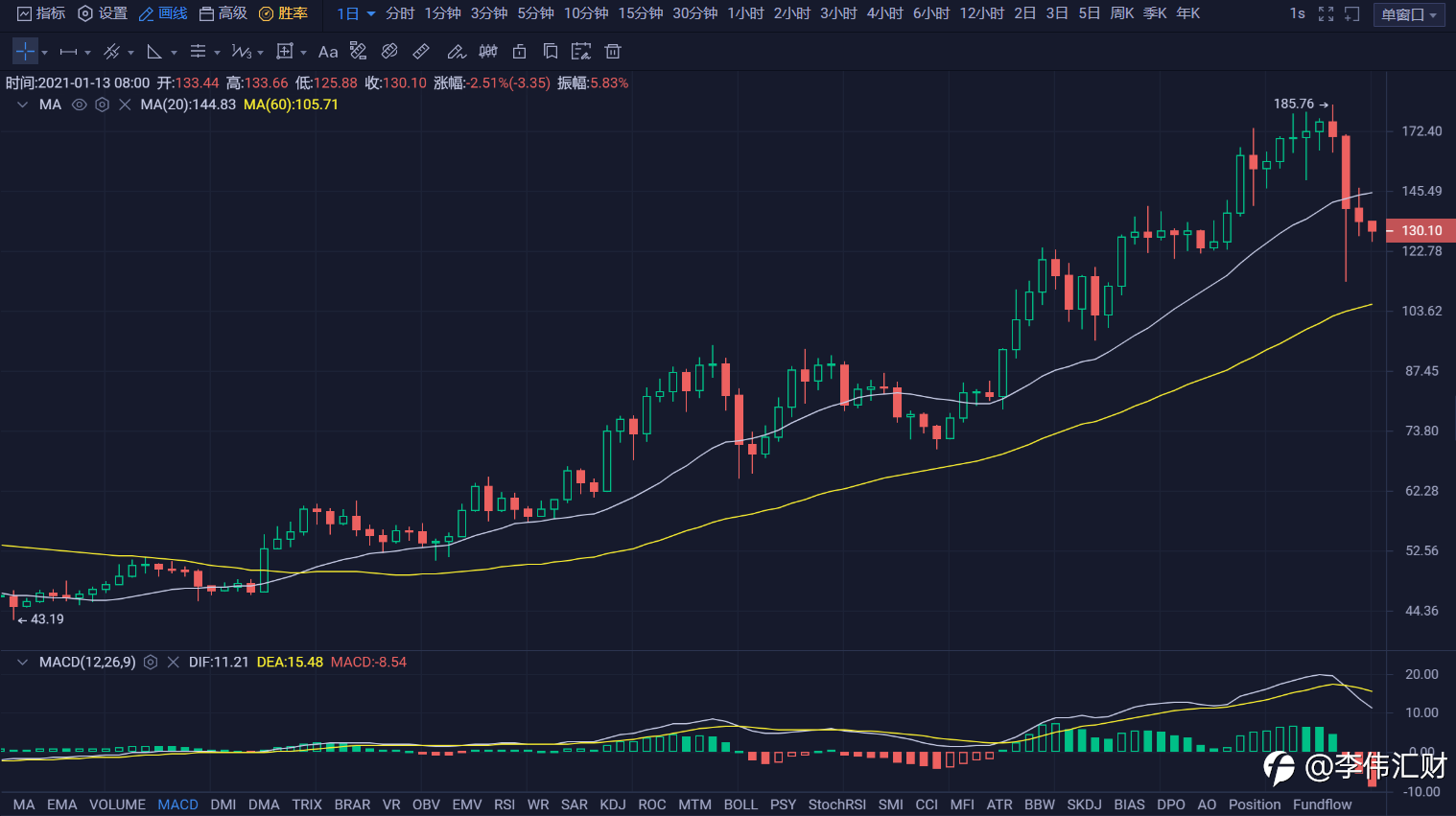
Task: Select the KDJ indicator tab
Action: [x=613, y=804]
